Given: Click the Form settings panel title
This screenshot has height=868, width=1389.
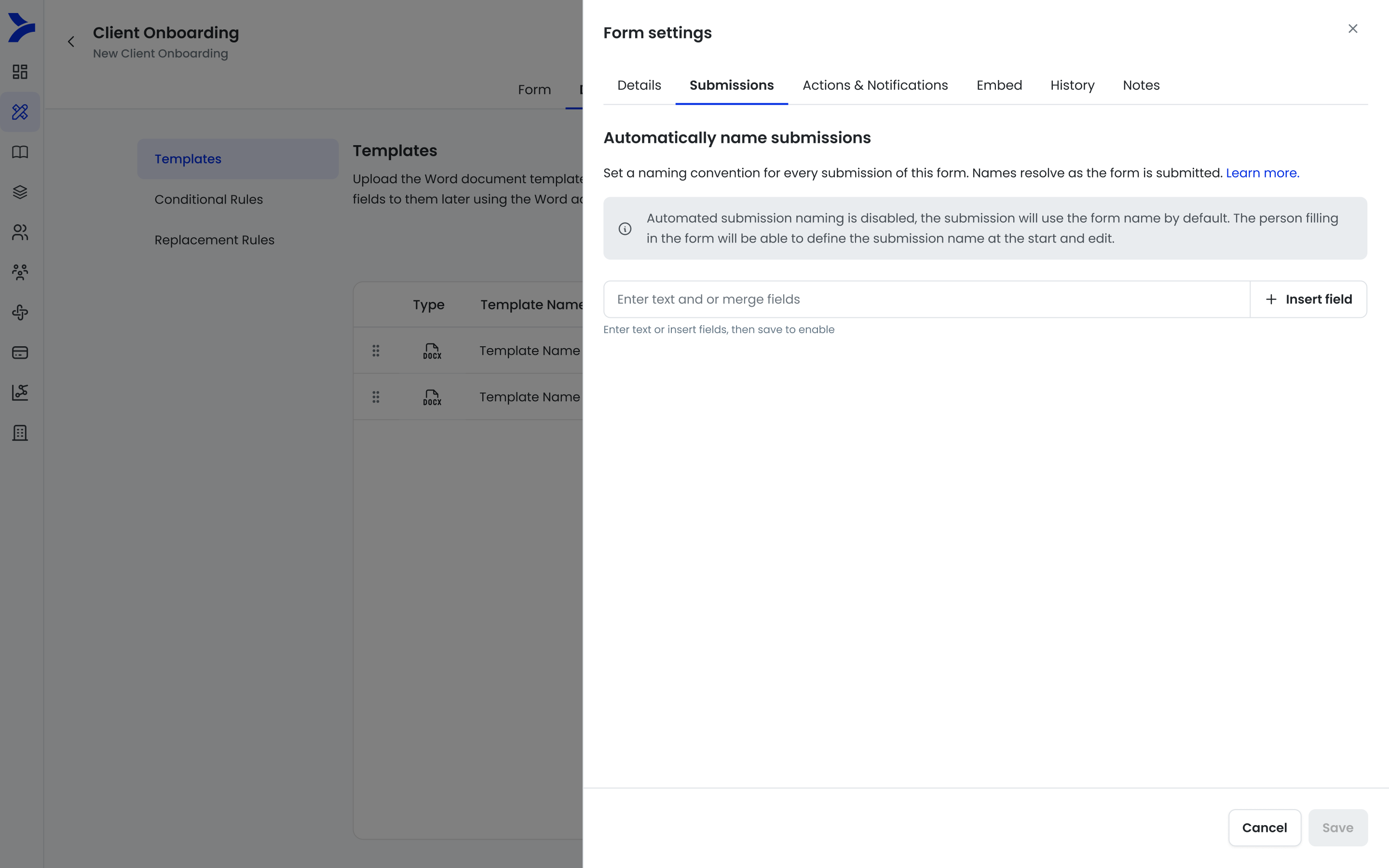Looking at the screenshot, I should click(x=657, y=33).
